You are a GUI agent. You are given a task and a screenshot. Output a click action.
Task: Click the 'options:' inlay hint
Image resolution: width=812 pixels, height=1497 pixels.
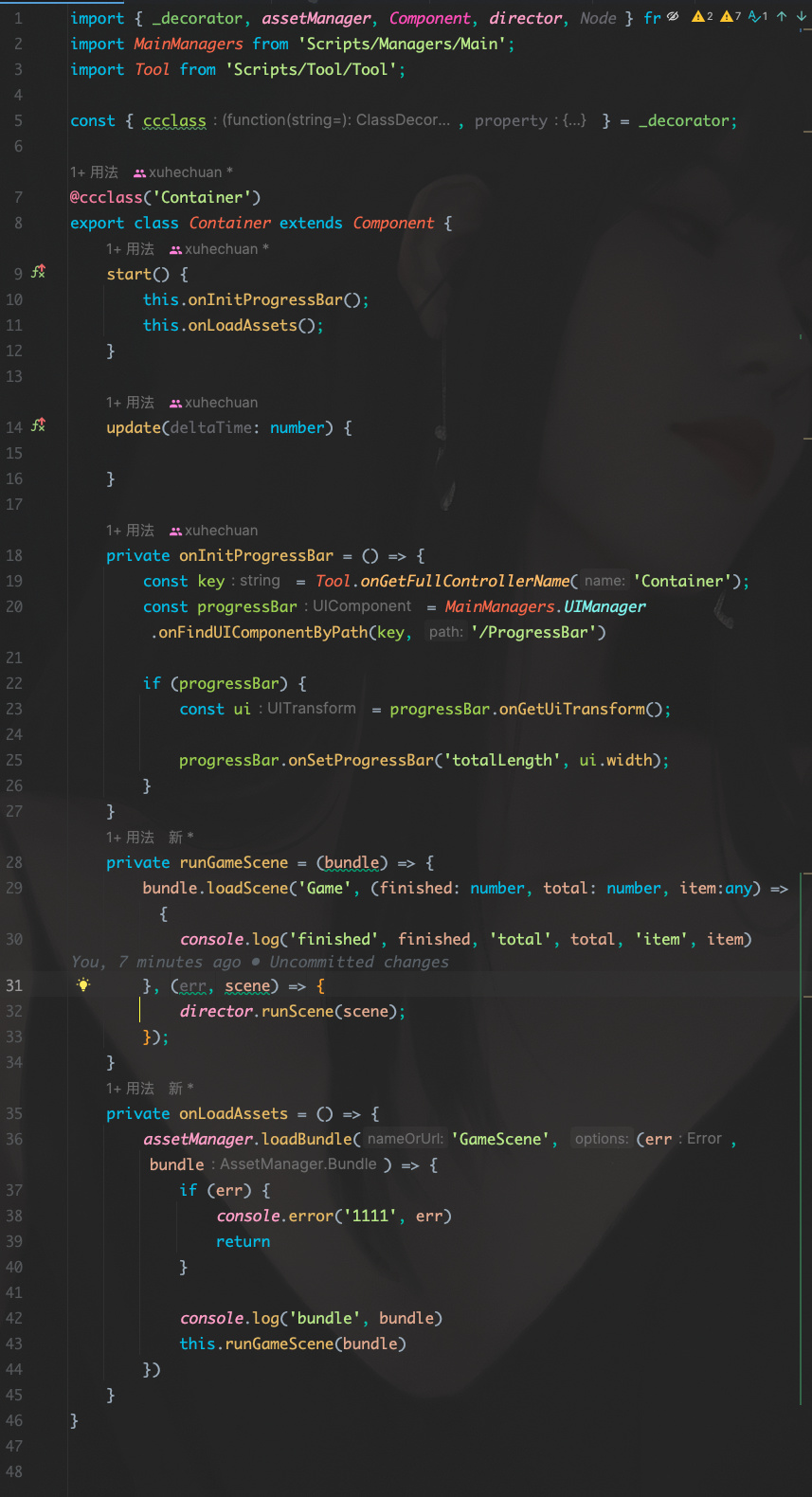(602, 1139)
